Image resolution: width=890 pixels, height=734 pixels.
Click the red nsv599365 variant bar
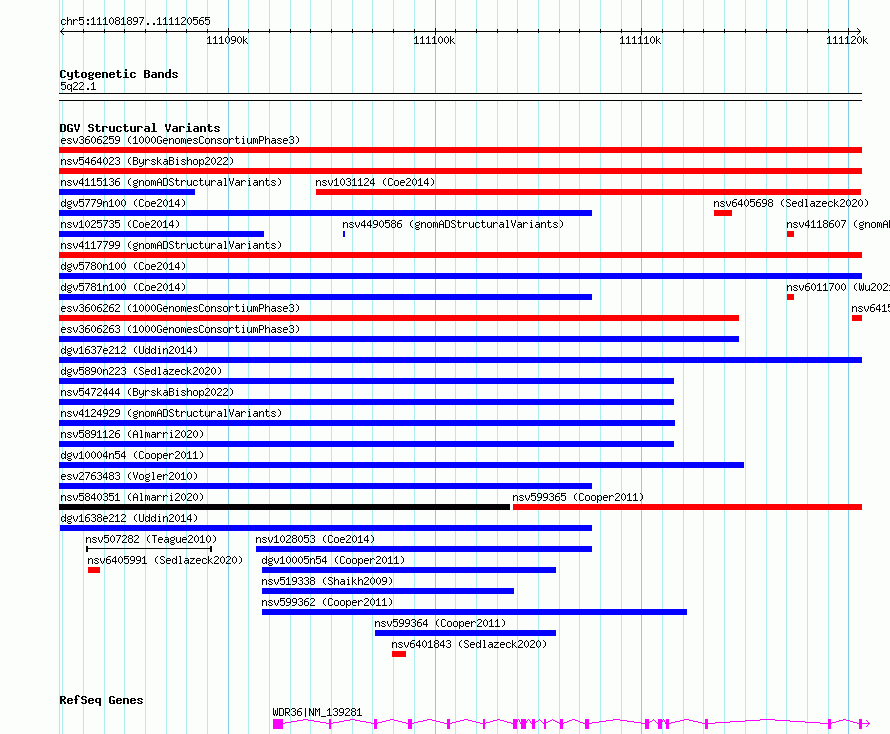point(687,507)
